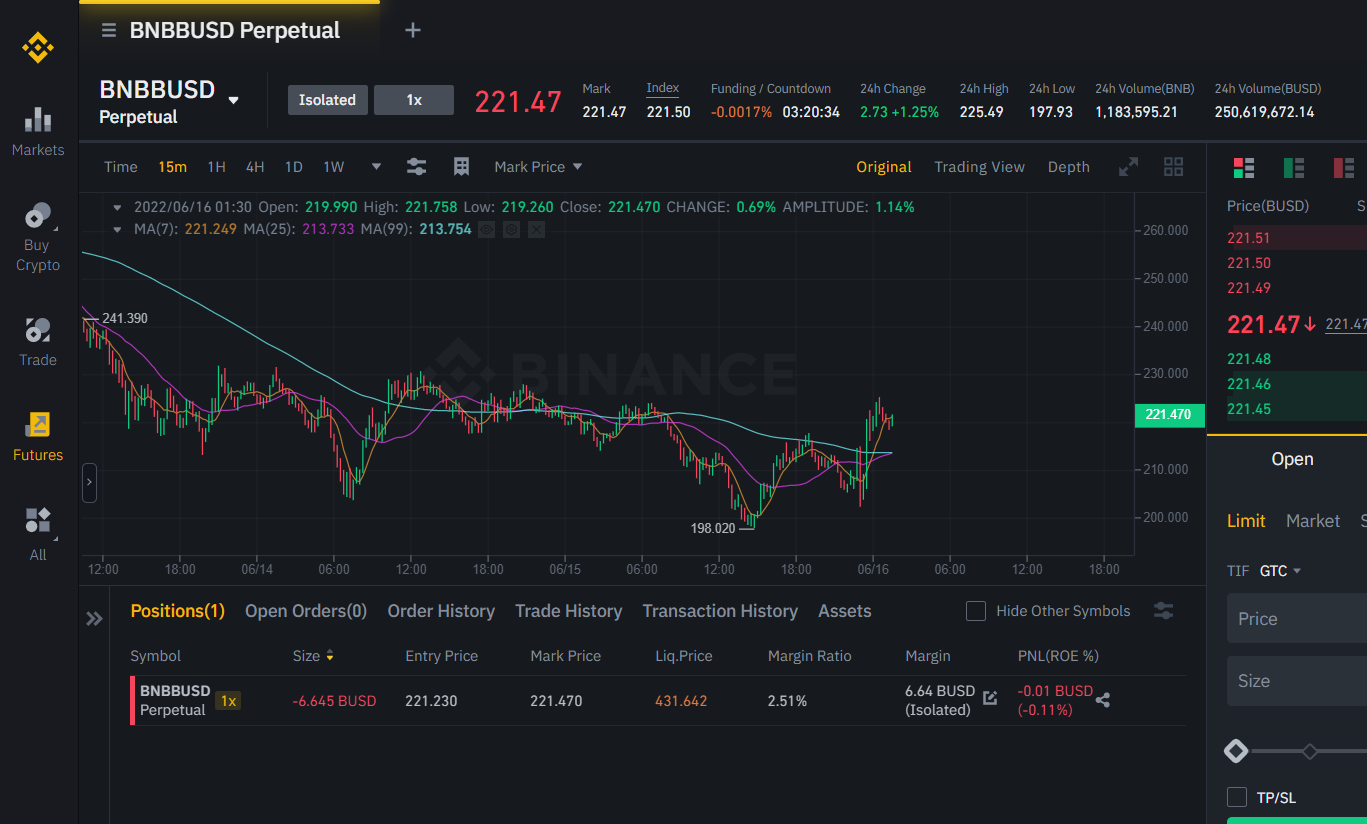
Task: Edit margin for BNBBUSD position
Action: pyautogui.click(x=990, y=697)
